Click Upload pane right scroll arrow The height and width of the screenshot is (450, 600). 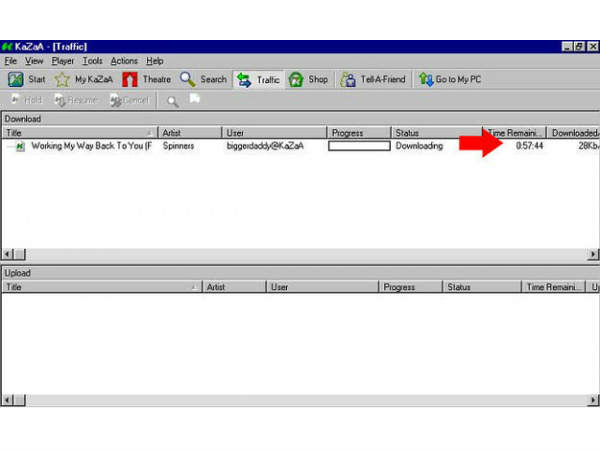[x=593, y=400]
